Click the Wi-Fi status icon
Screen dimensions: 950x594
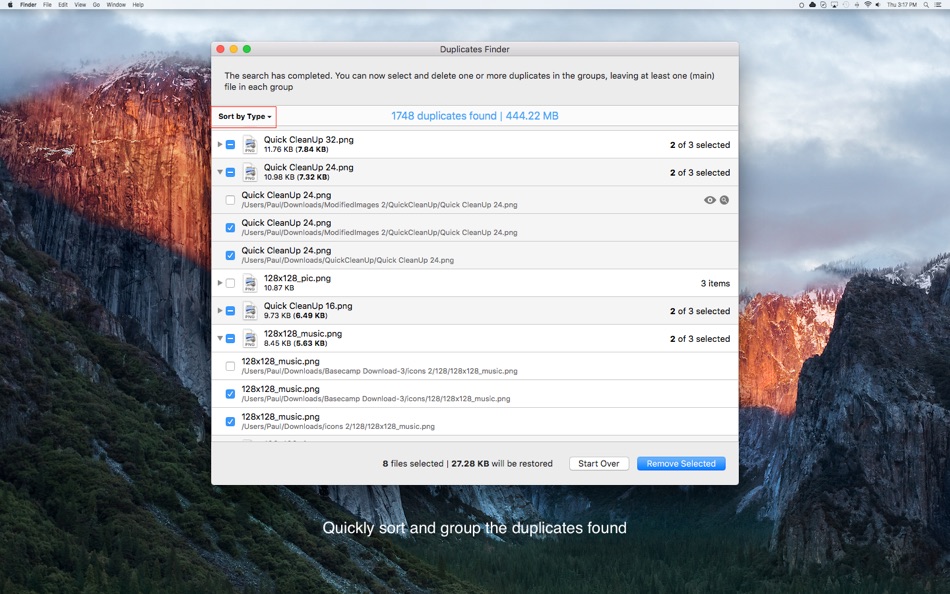[x=868, y=4]
